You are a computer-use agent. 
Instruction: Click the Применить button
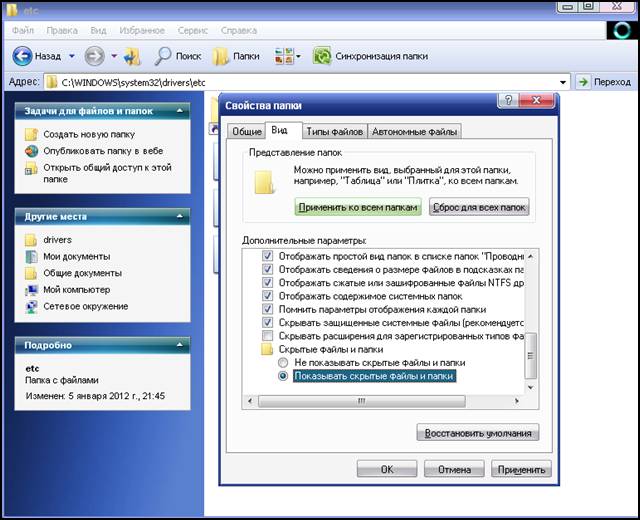(x=521, y=469)
